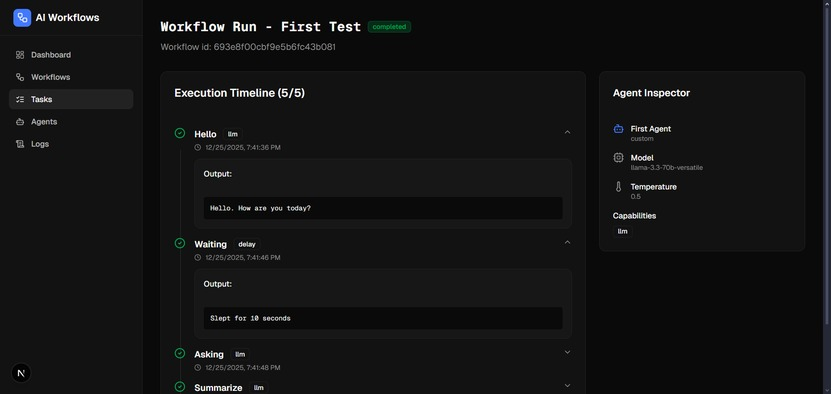Viewport: 831px width, 394px height.
Task: Click the 'Output:' label in Hello step
Action: (218, 174)
